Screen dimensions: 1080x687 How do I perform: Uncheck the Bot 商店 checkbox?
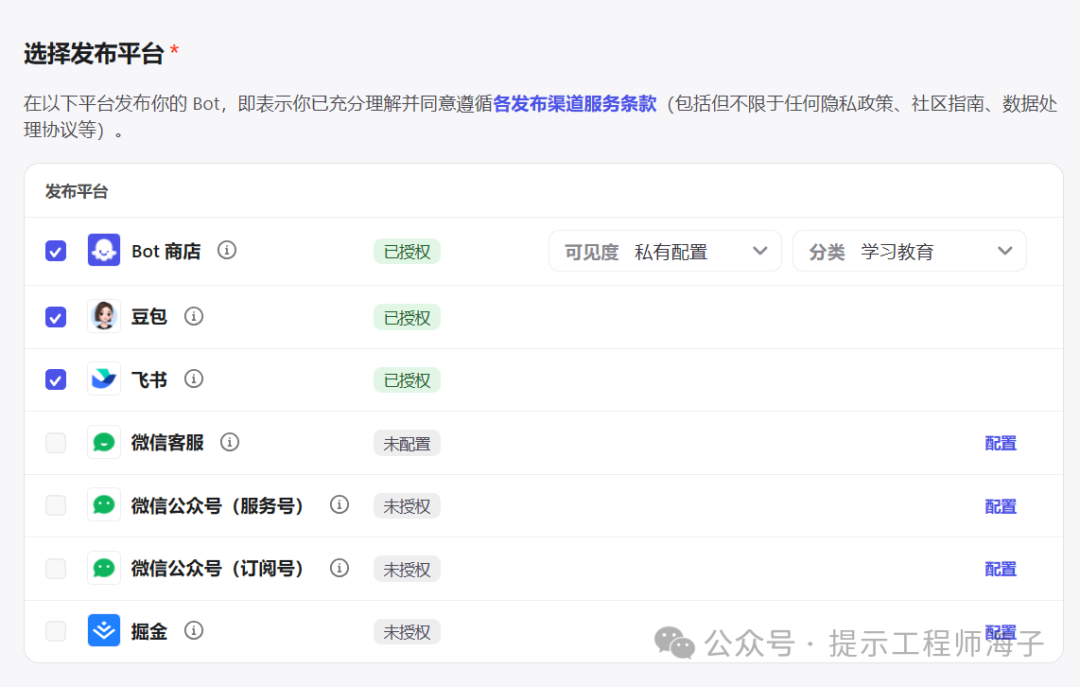tap(56, 251)
